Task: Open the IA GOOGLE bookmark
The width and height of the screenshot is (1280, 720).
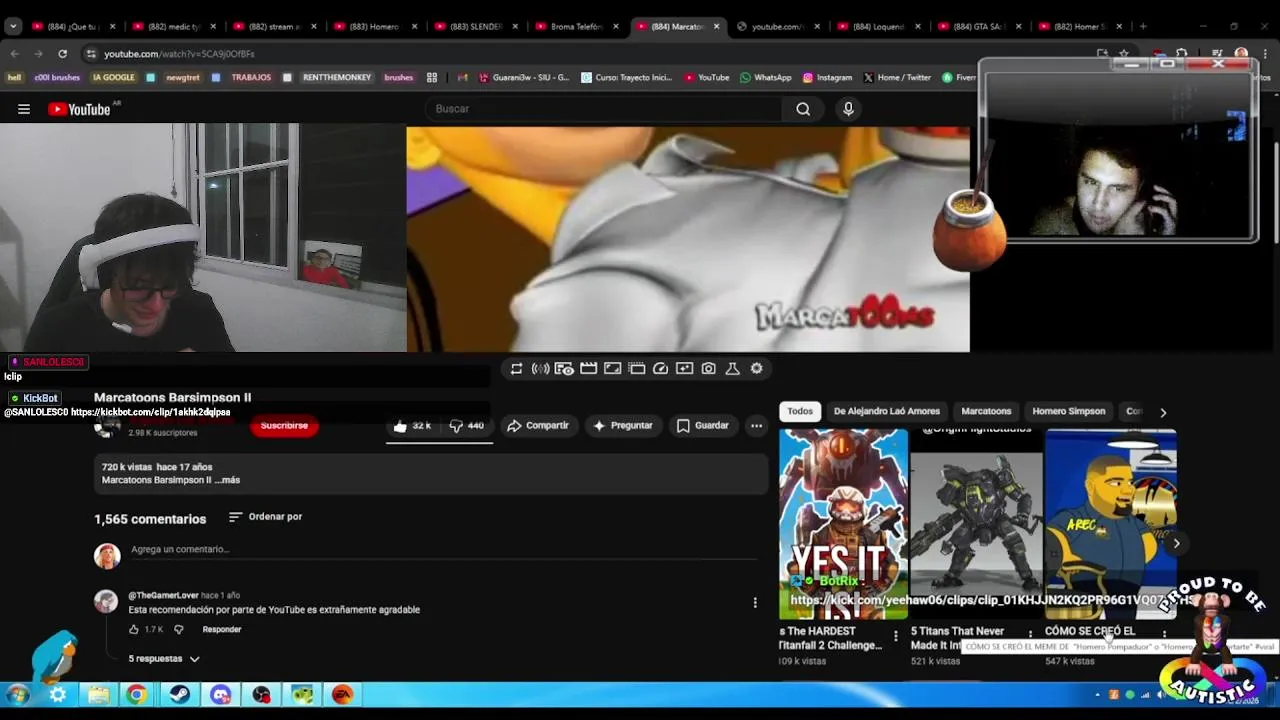Action: click(113, 78)
